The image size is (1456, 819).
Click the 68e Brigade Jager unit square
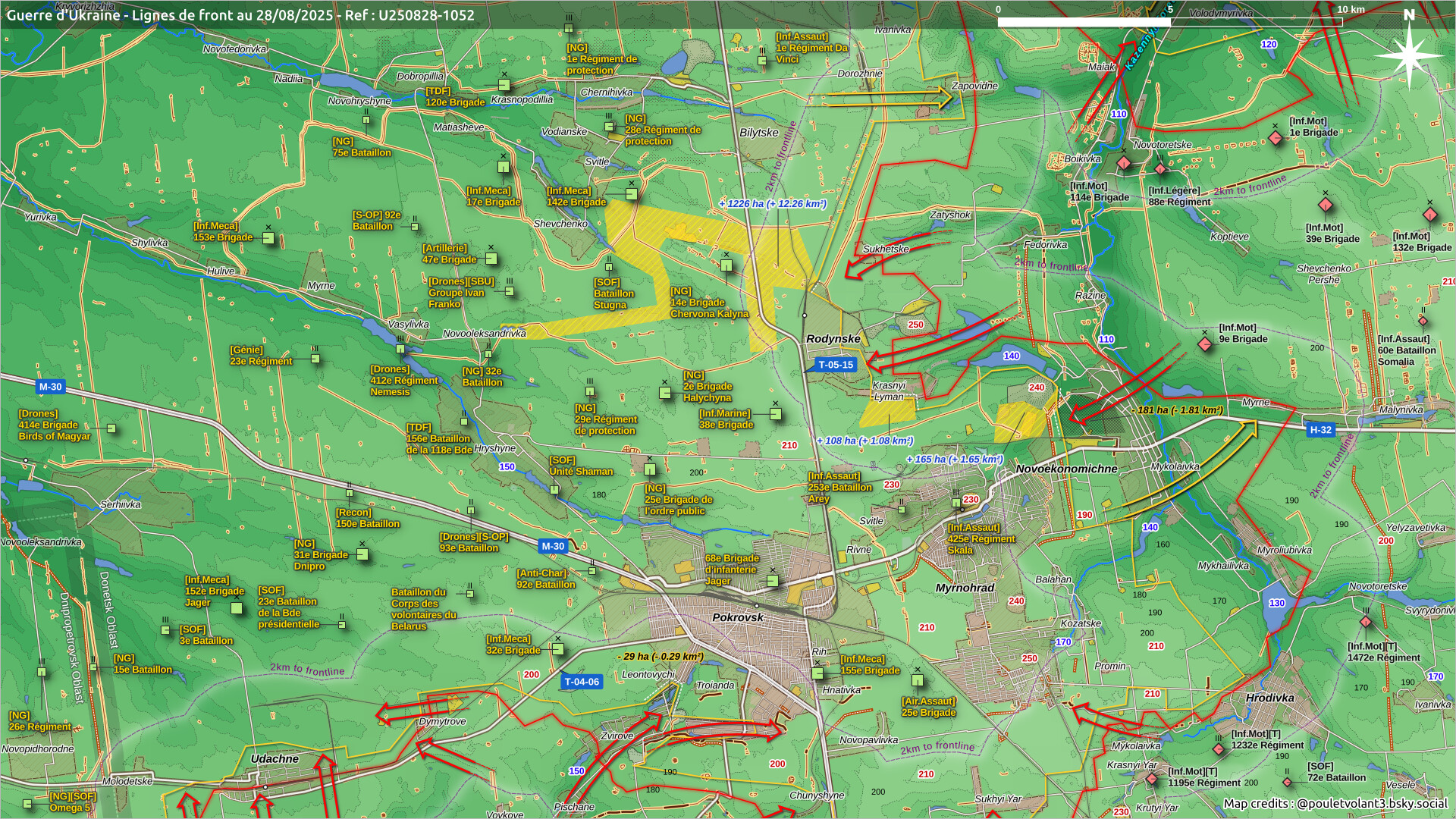pyautogui.click(x=772, y=581)
